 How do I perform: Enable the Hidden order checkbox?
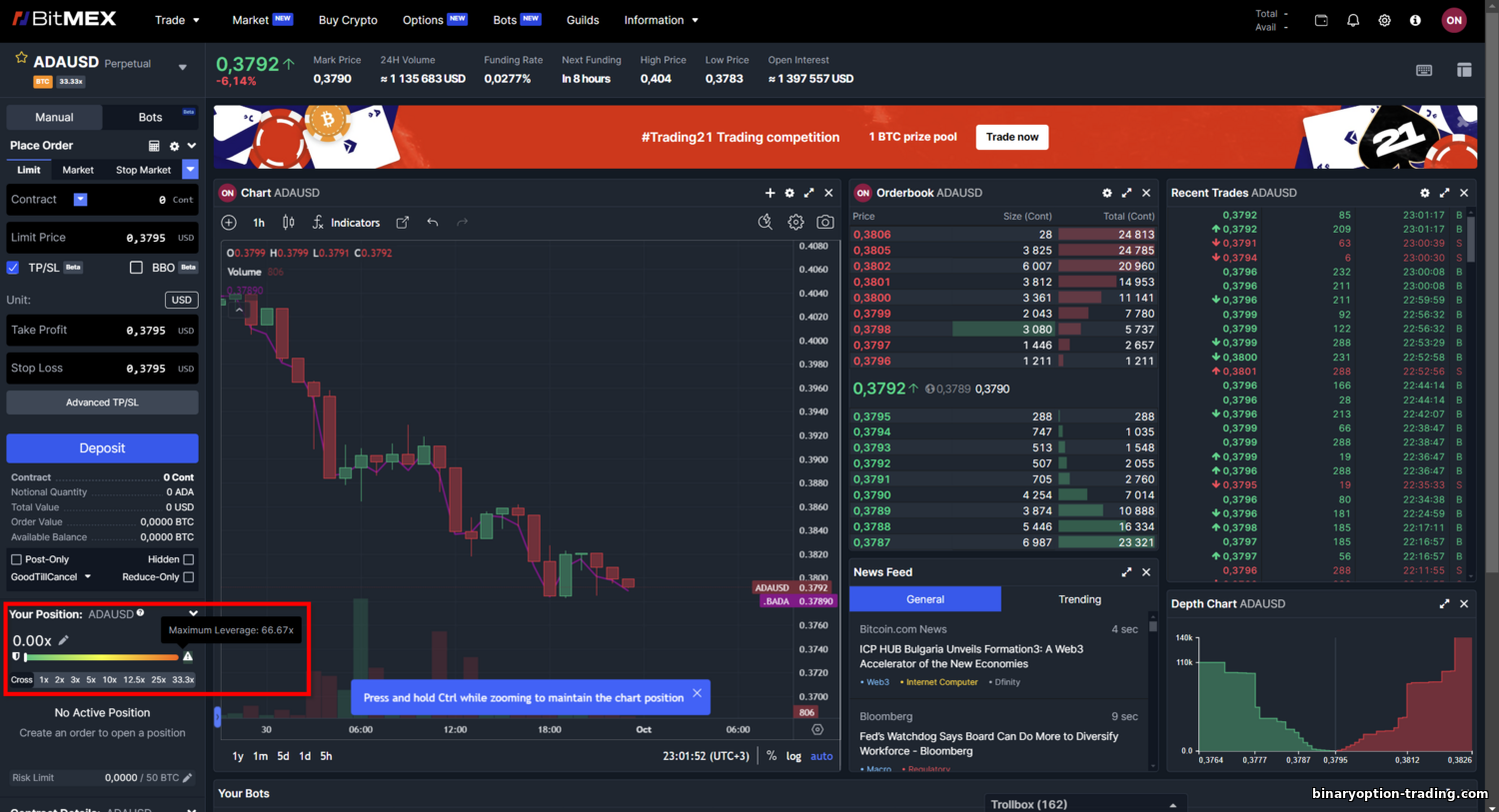pos(189,559)
